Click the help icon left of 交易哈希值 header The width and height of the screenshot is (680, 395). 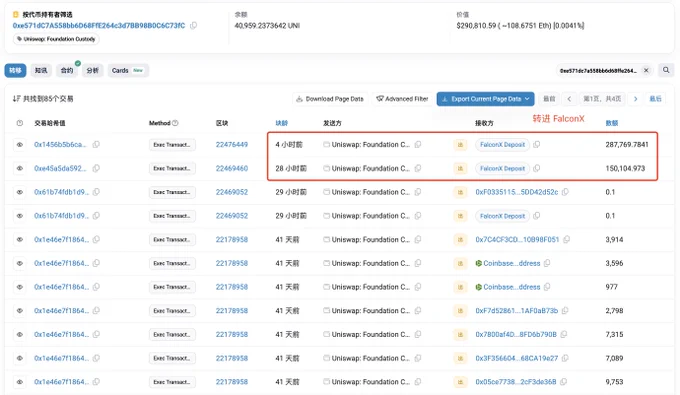(x=20, y=123)
